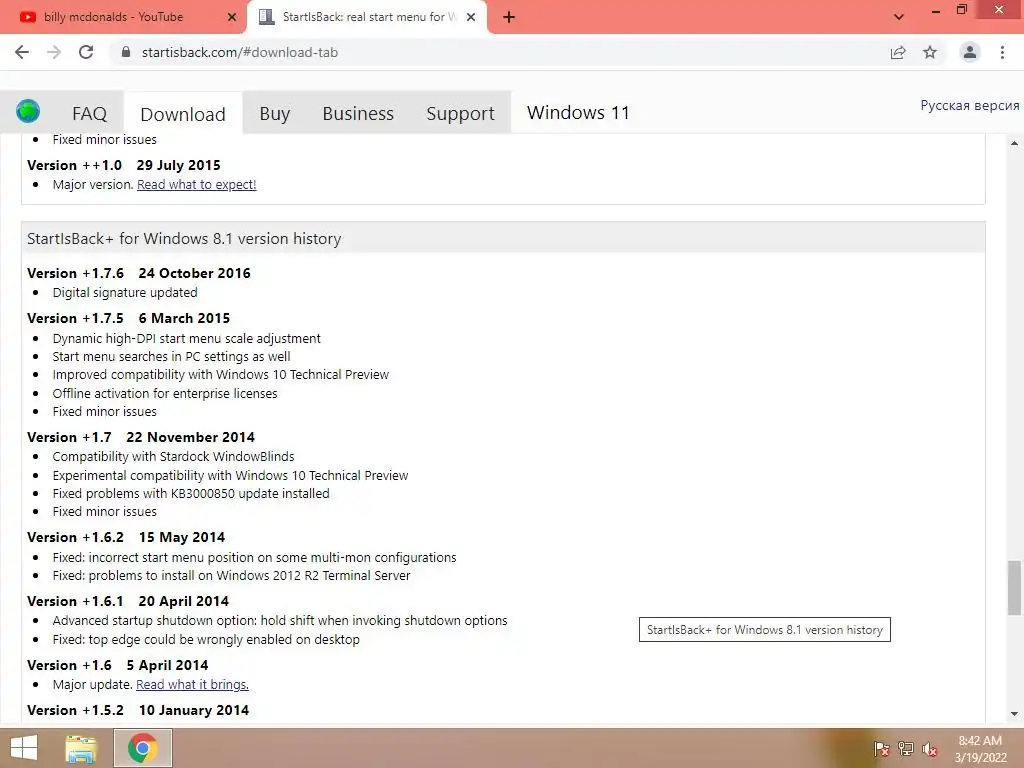Click Version ++1.0 29 July 2015 heading
Image resolution: width=1024 pixels, height=768 pixels.
(x=124, y=165)
